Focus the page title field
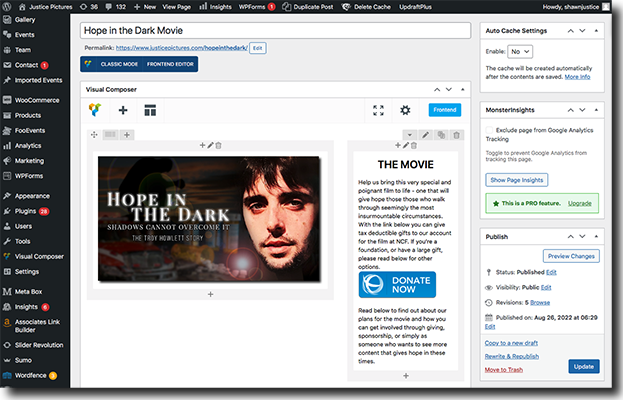This screenshot has width=623, height=400. (275, 31)
